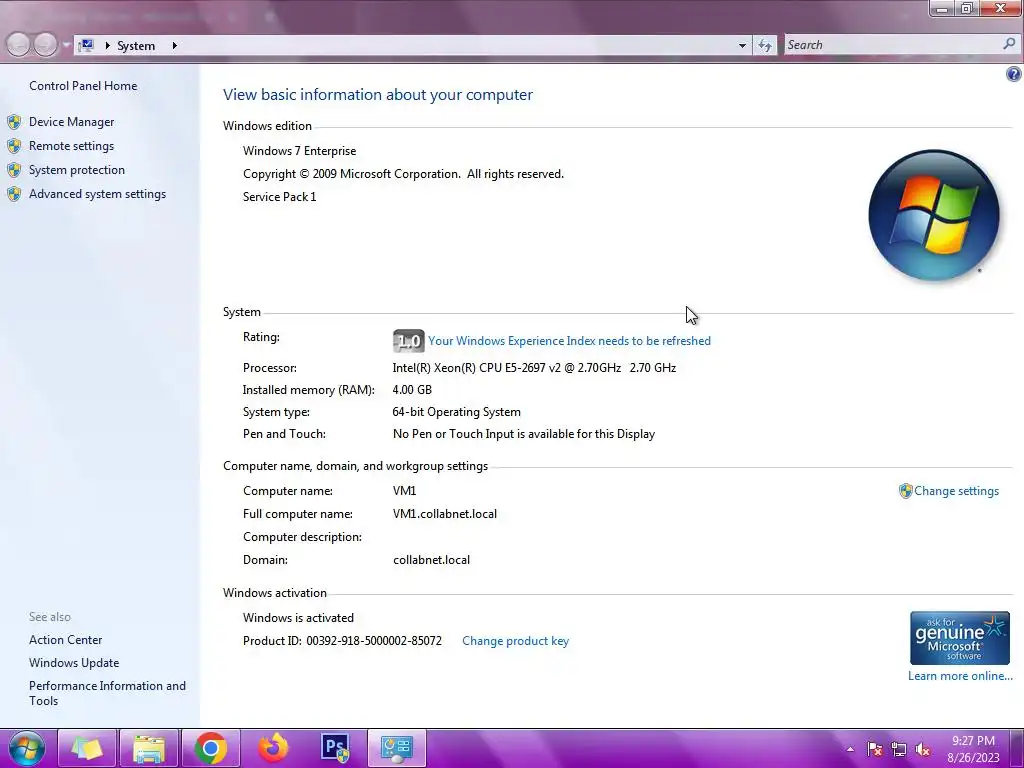Screen dimensions: 1024x768
Task: Click into the Search box
Action: 892,45
